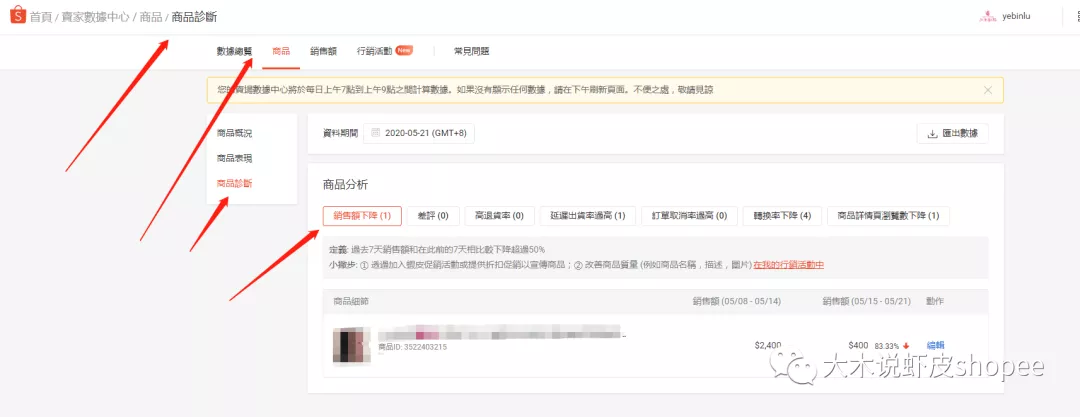1080x417 pixels.
Task: Open 首頁 breadcrumb link
Action: click(41, 17)
